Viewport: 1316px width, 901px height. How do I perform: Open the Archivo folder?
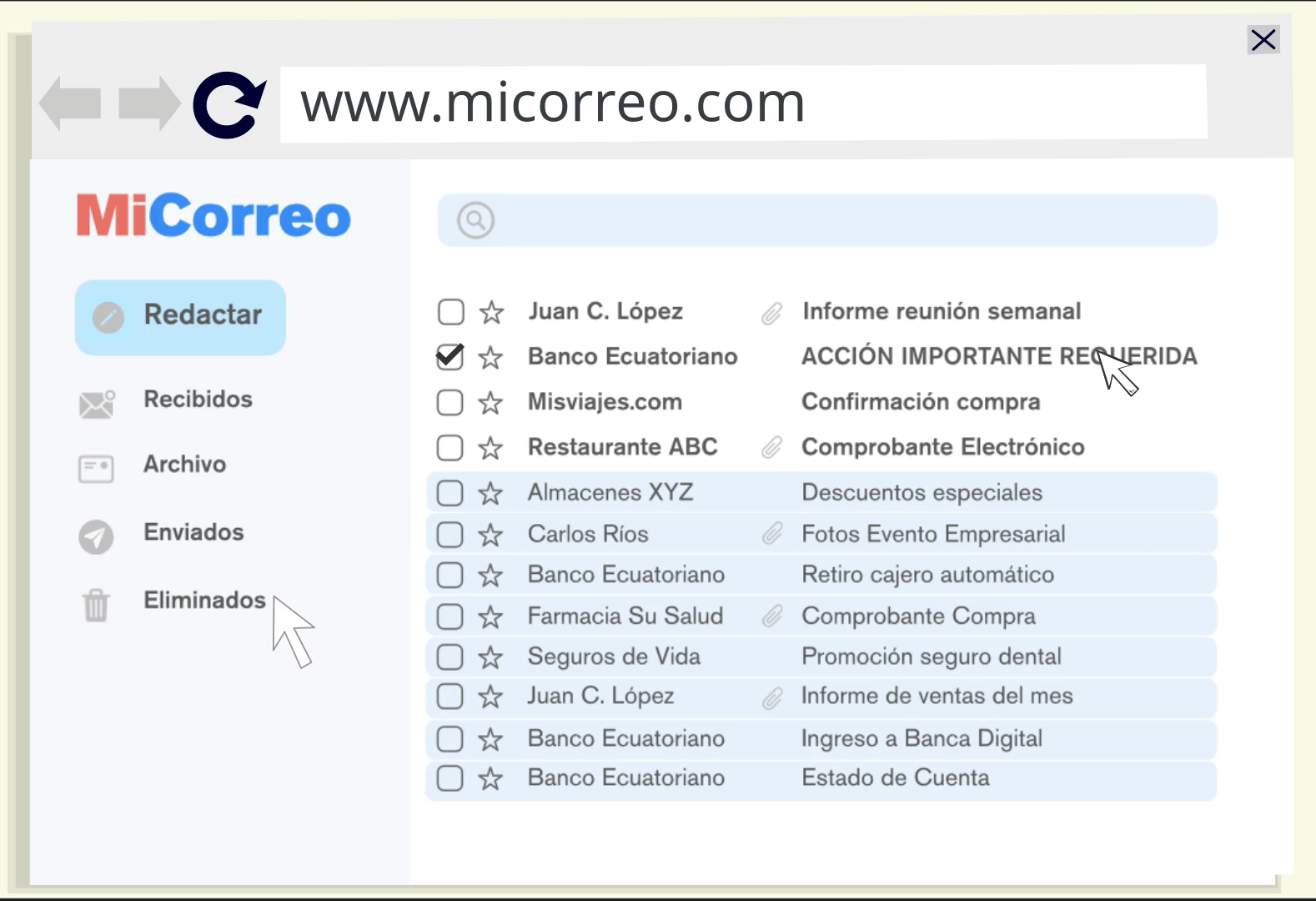click(184, 465)
